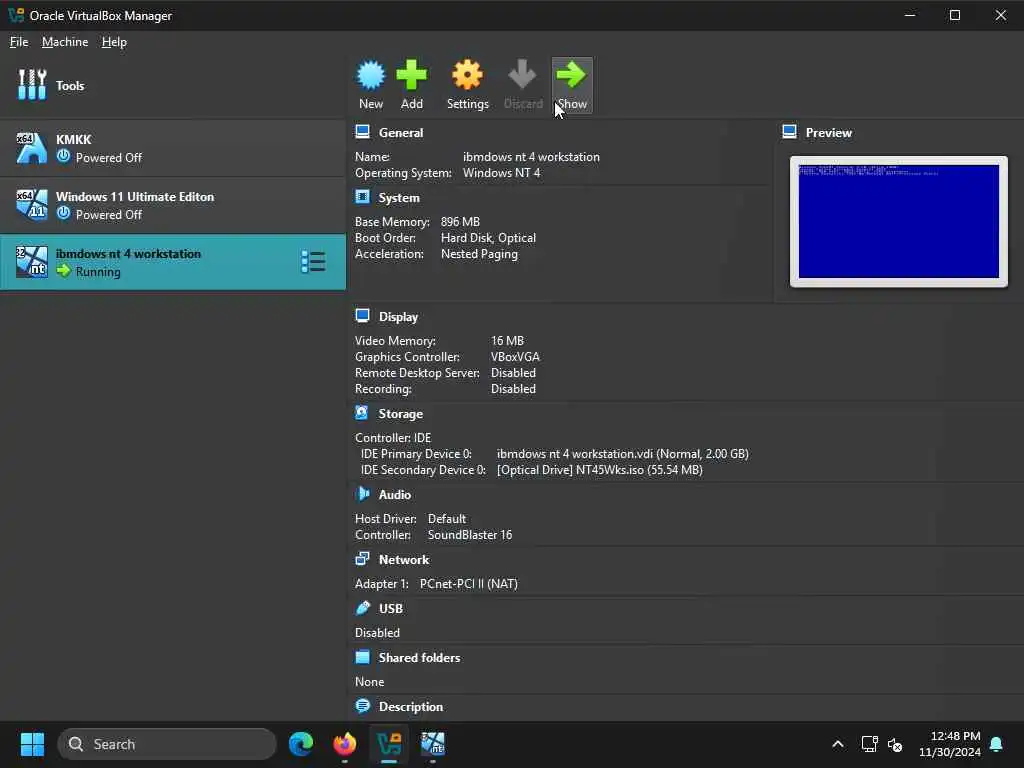The width and height of the screenshot is (1024, 768).
Task: Click the 'ibmdows nt 4 workstation.vdi' disk entry
Action: (622, 453)
